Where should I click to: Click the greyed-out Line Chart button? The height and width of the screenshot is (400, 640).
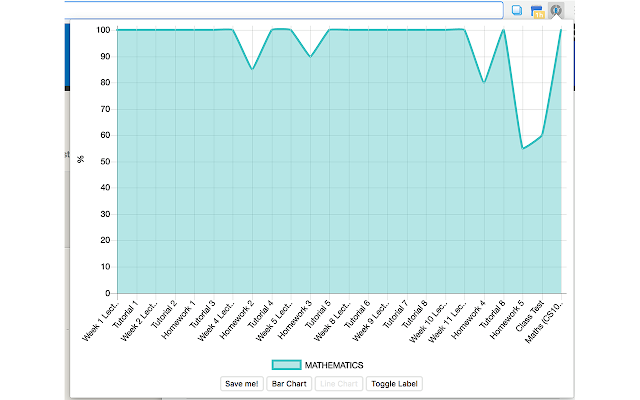(339, 384)
